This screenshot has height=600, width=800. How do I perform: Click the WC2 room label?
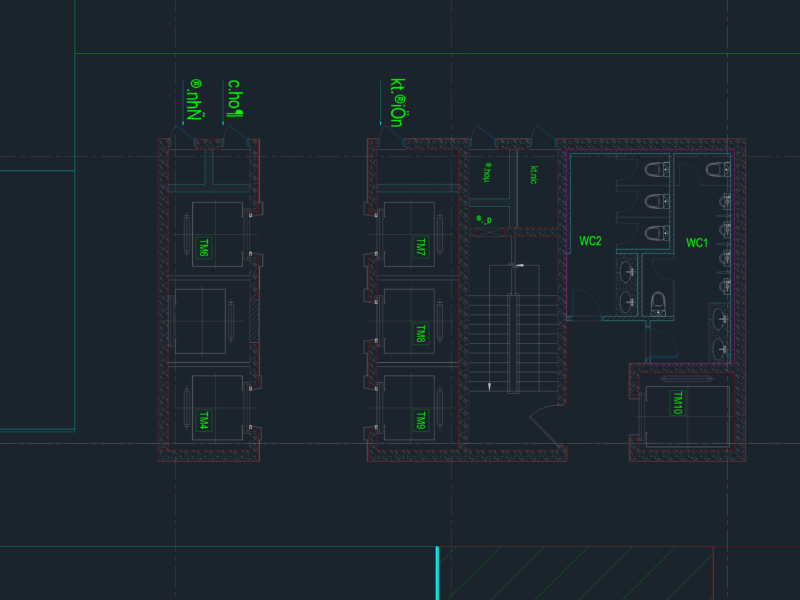click(590, 241)
